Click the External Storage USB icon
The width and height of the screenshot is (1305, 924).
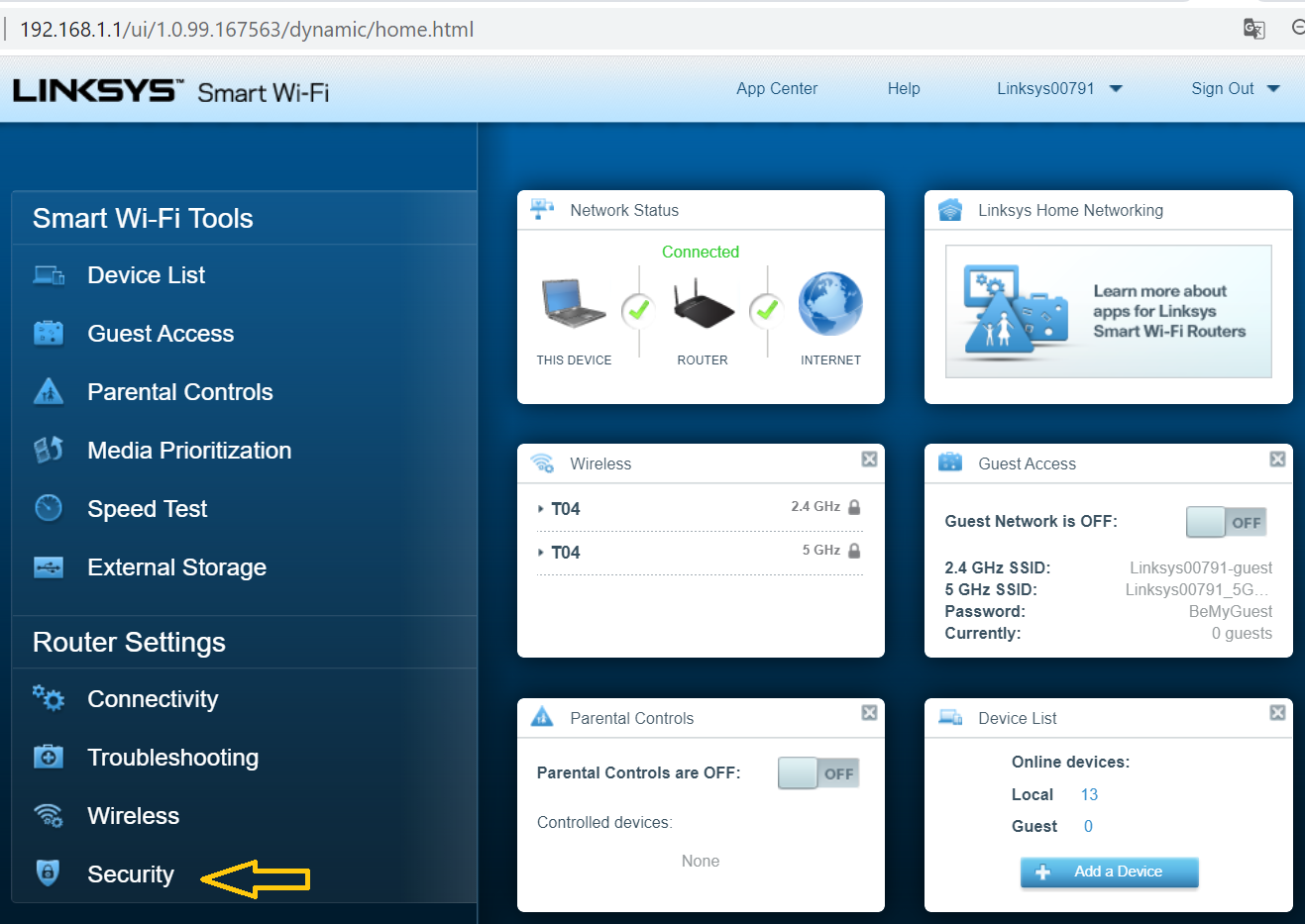coord(49,567)
